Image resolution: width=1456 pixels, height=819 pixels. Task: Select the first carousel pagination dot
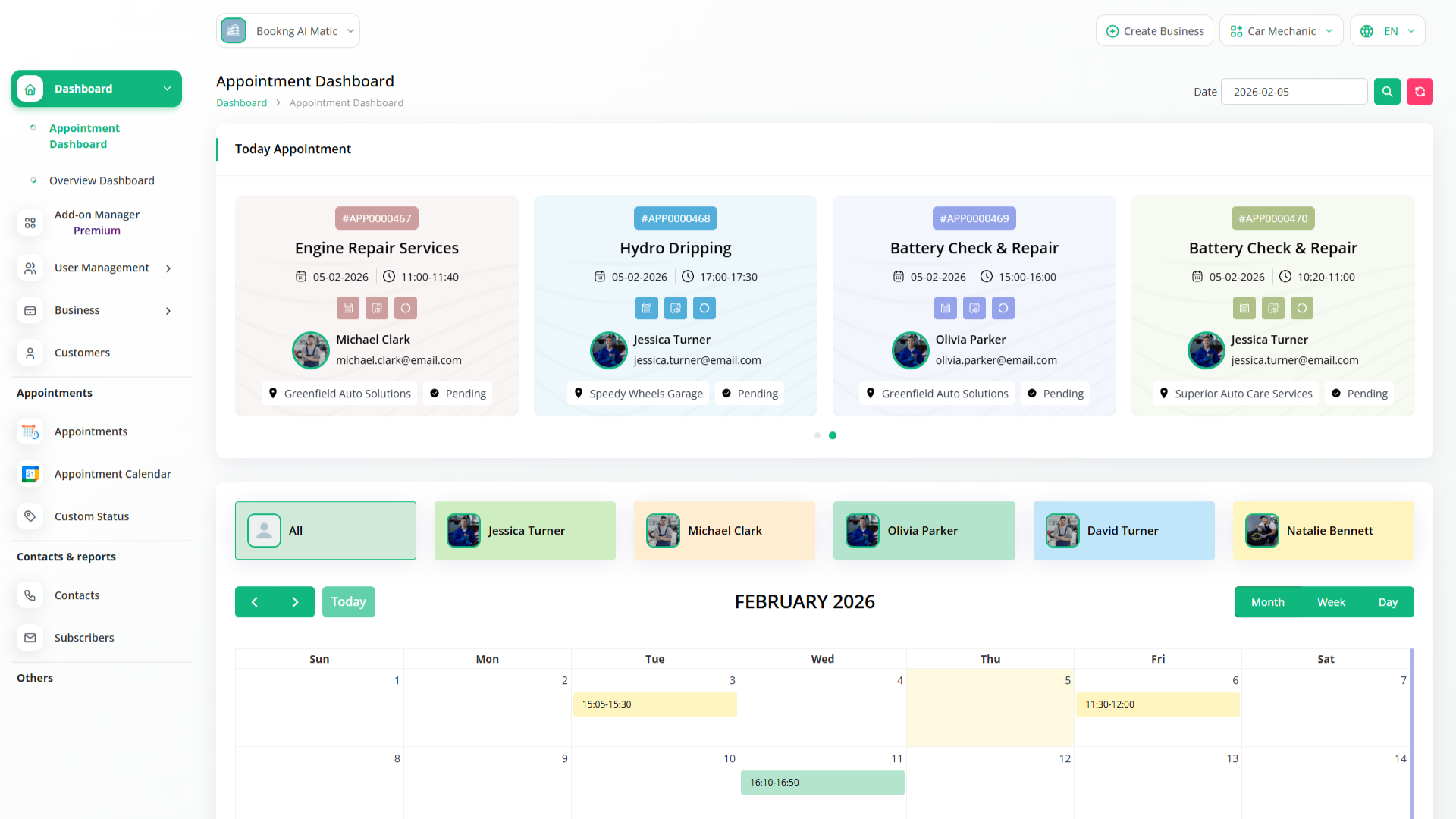(x=817, y=435)
